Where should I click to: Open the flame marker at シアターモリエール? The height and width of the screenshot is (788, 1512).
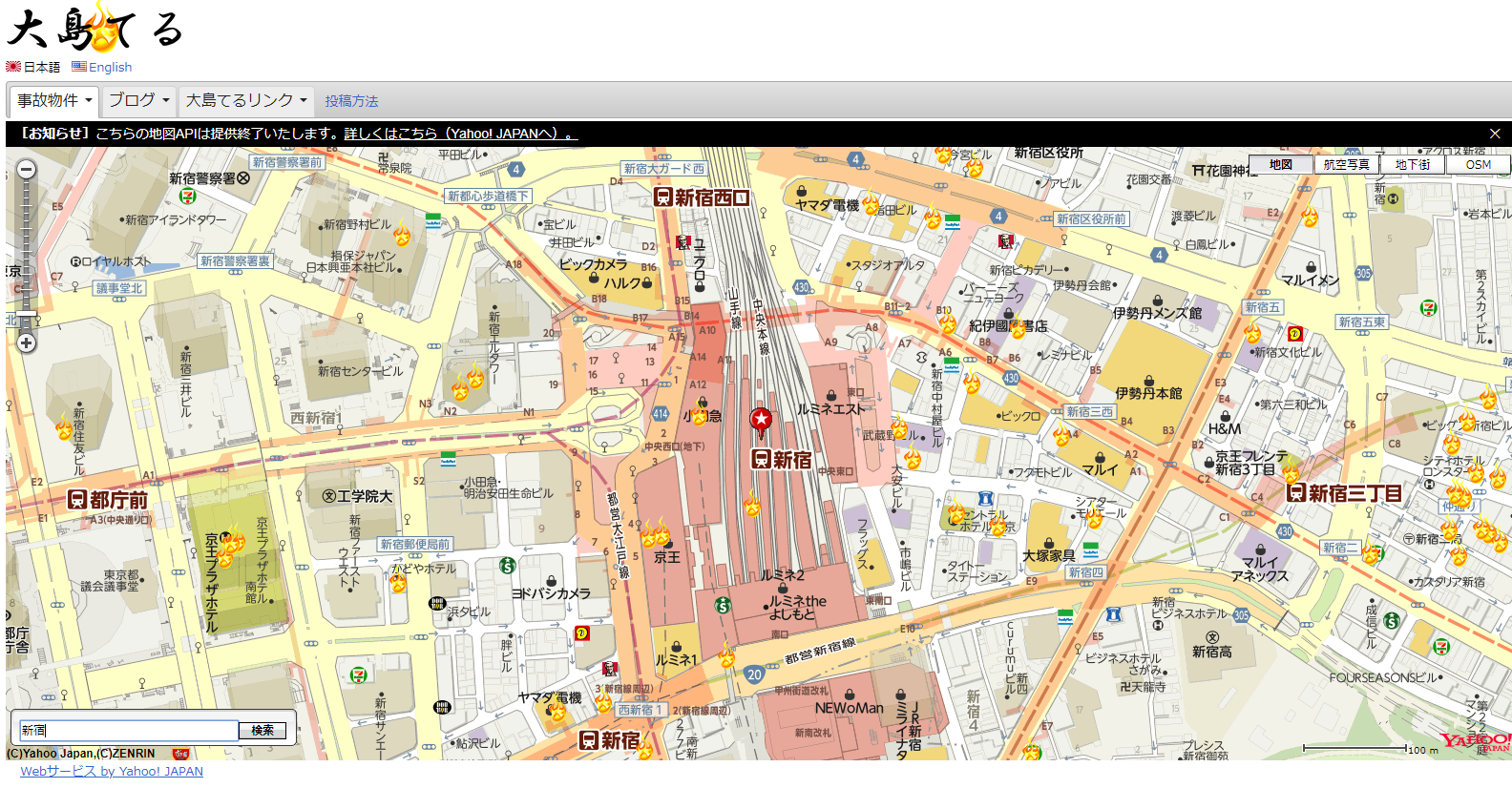1095,519
